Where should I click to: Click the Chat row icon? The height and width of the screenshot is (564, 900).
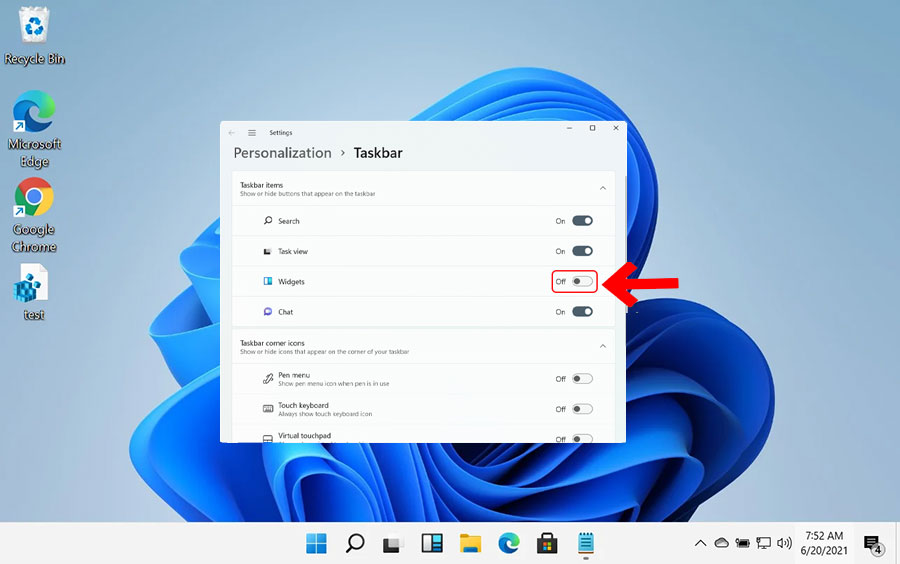click(x=267, y=312)
